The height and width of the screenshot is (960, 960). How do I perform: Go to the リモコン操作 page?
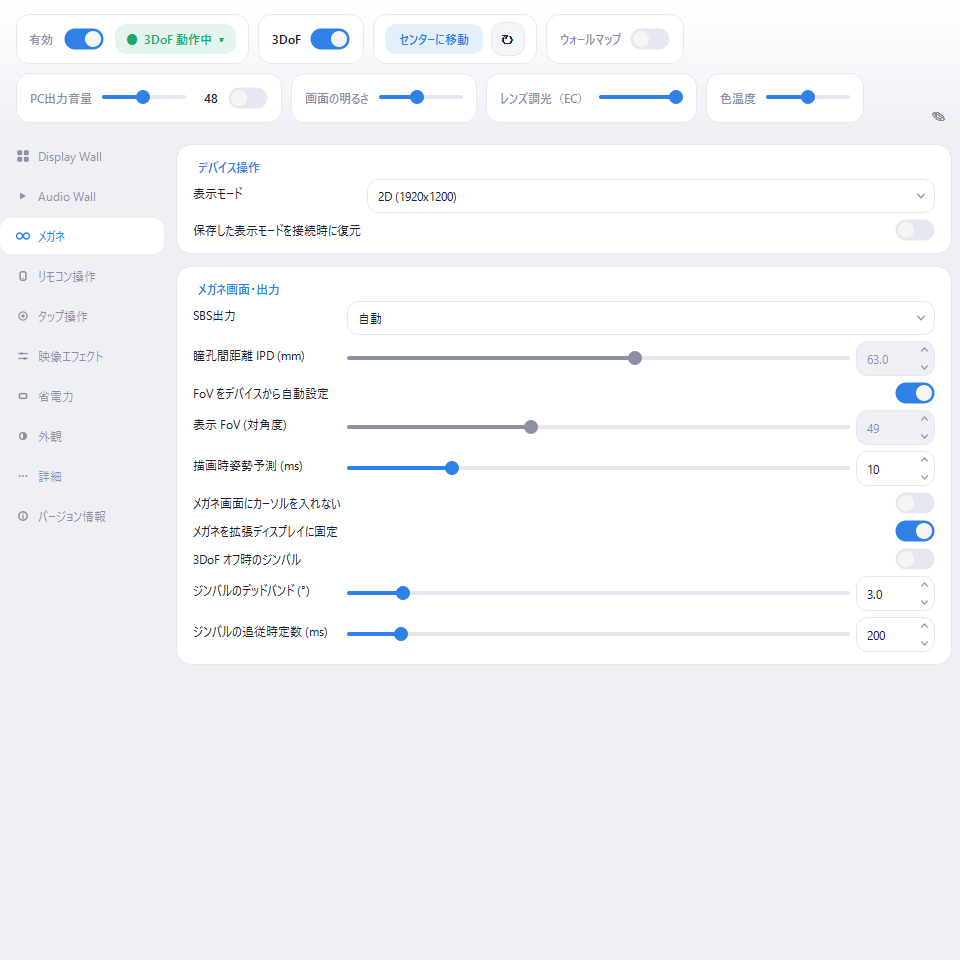(x=82, y=276)
